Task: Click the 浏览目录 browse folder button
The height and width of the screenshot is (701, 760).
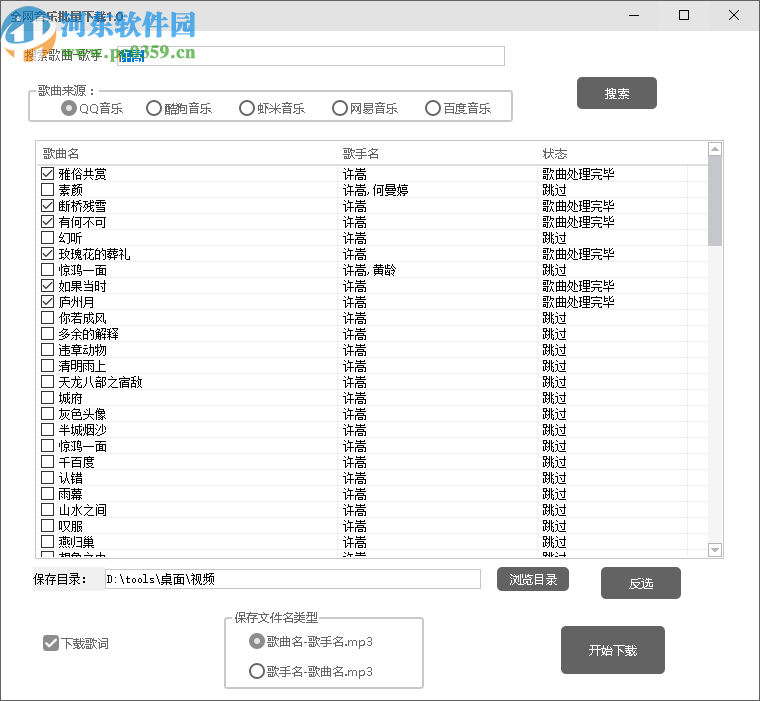Action: [x=533, y=579]
